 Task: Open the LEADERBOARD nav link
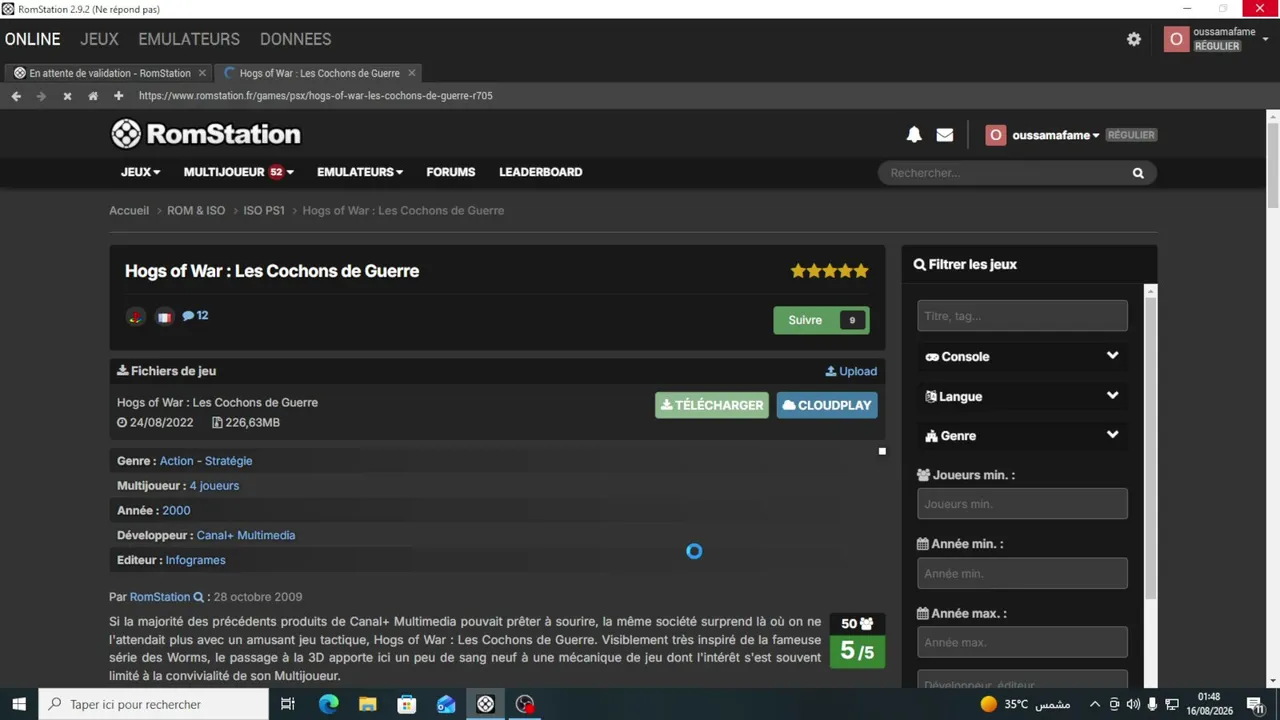541,172
